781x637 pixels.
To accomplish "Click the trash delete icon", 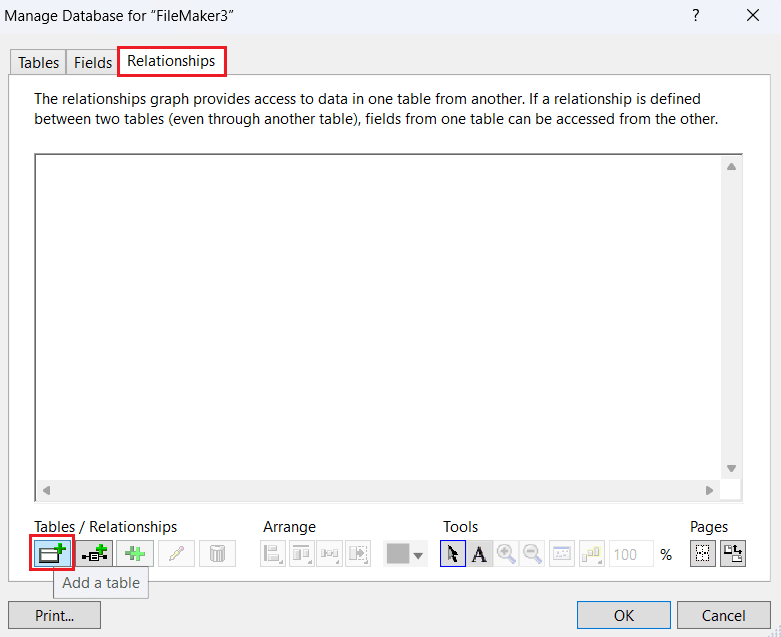I will pos(217,553).
